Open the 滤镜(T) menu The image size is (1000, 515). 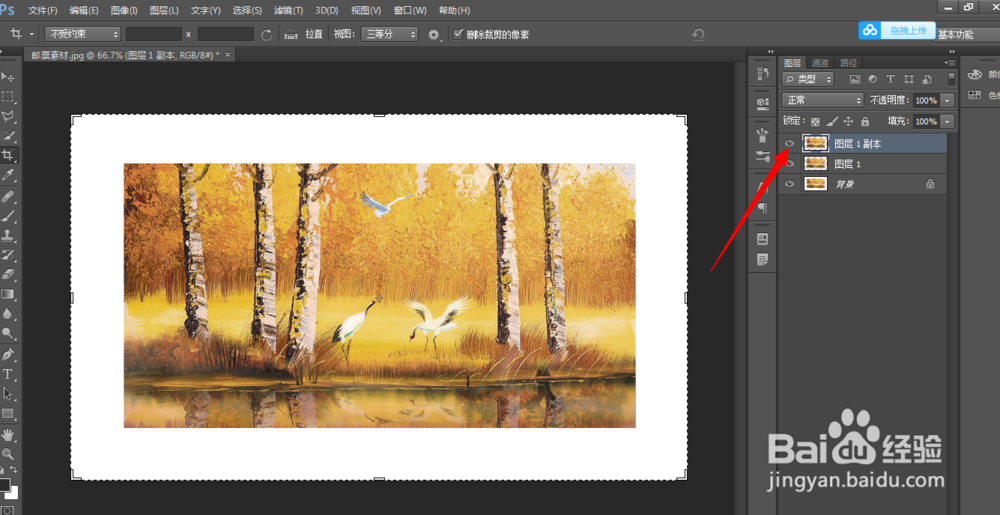tap(288, 11)
